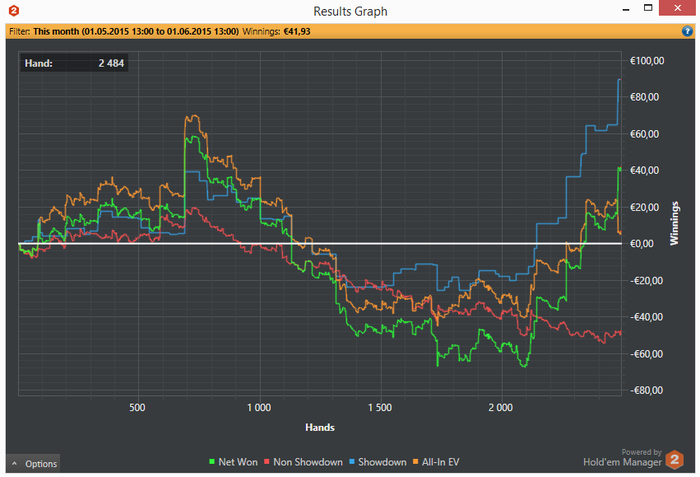Click the All-In EV legend label

click(x=441, y=462)
